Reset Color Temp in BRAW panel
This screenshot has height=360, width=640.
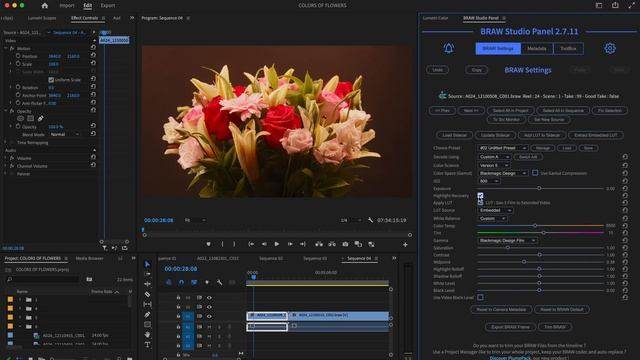click(x=625, y=225)
